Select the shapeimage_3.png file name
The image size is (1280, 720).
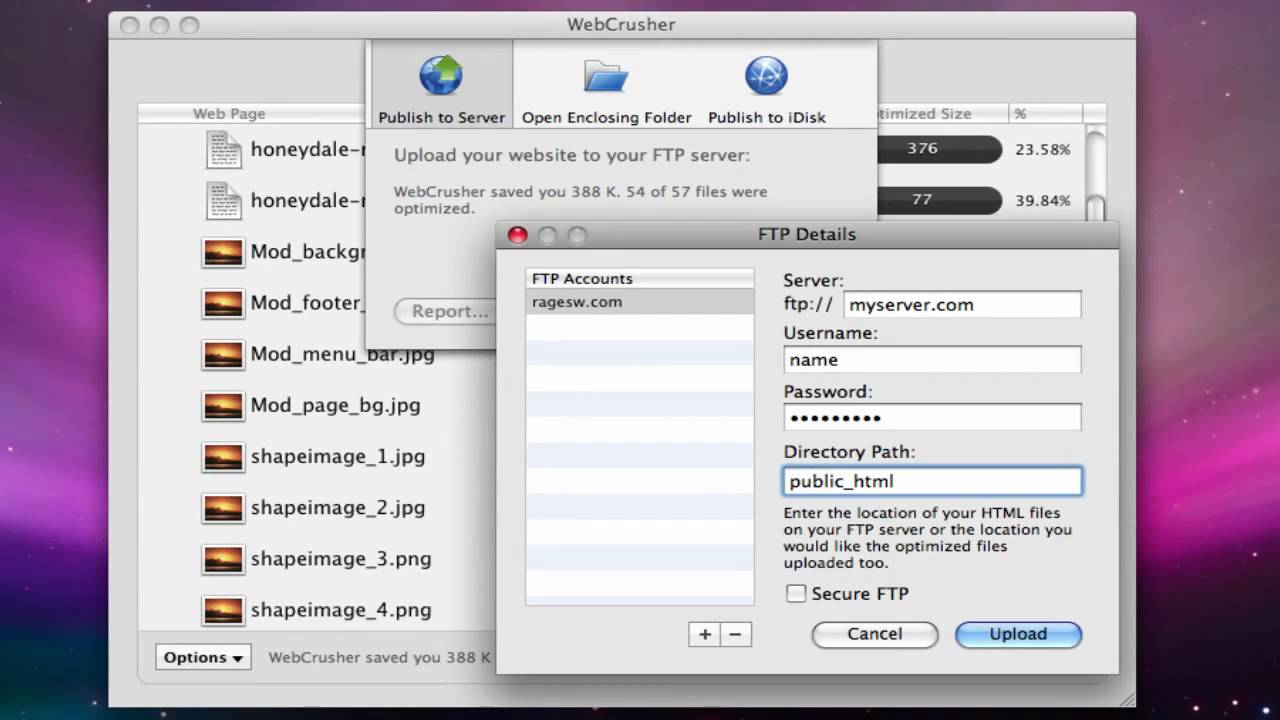341,559
